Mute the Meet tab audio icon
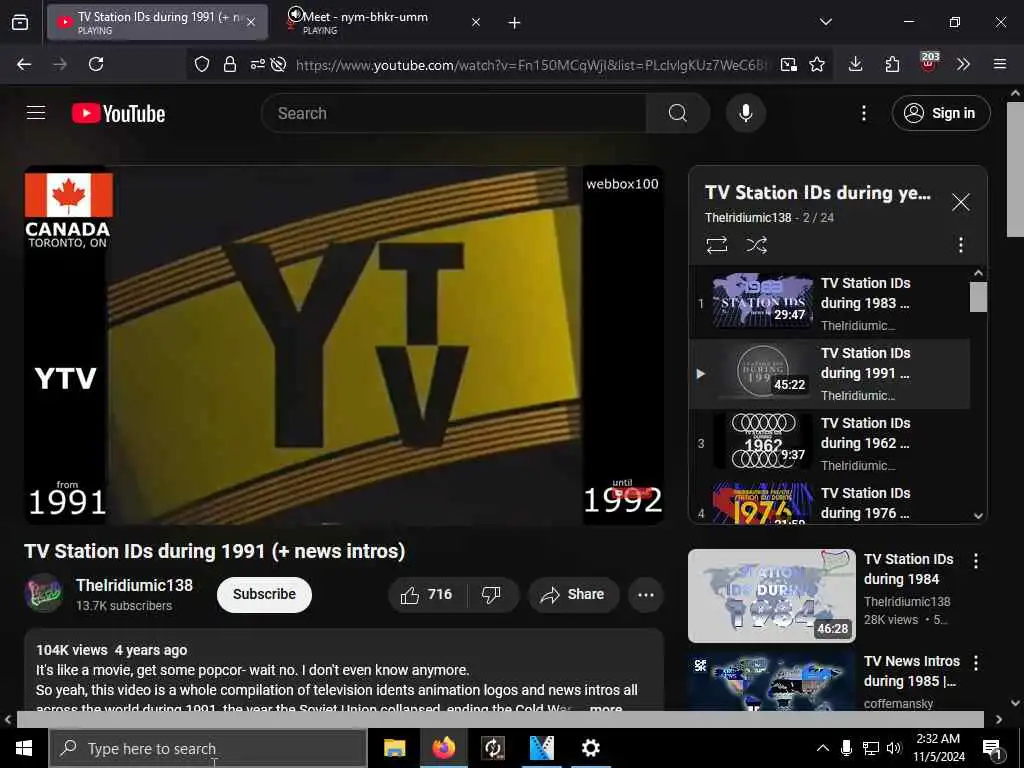 tap(295, 14)
